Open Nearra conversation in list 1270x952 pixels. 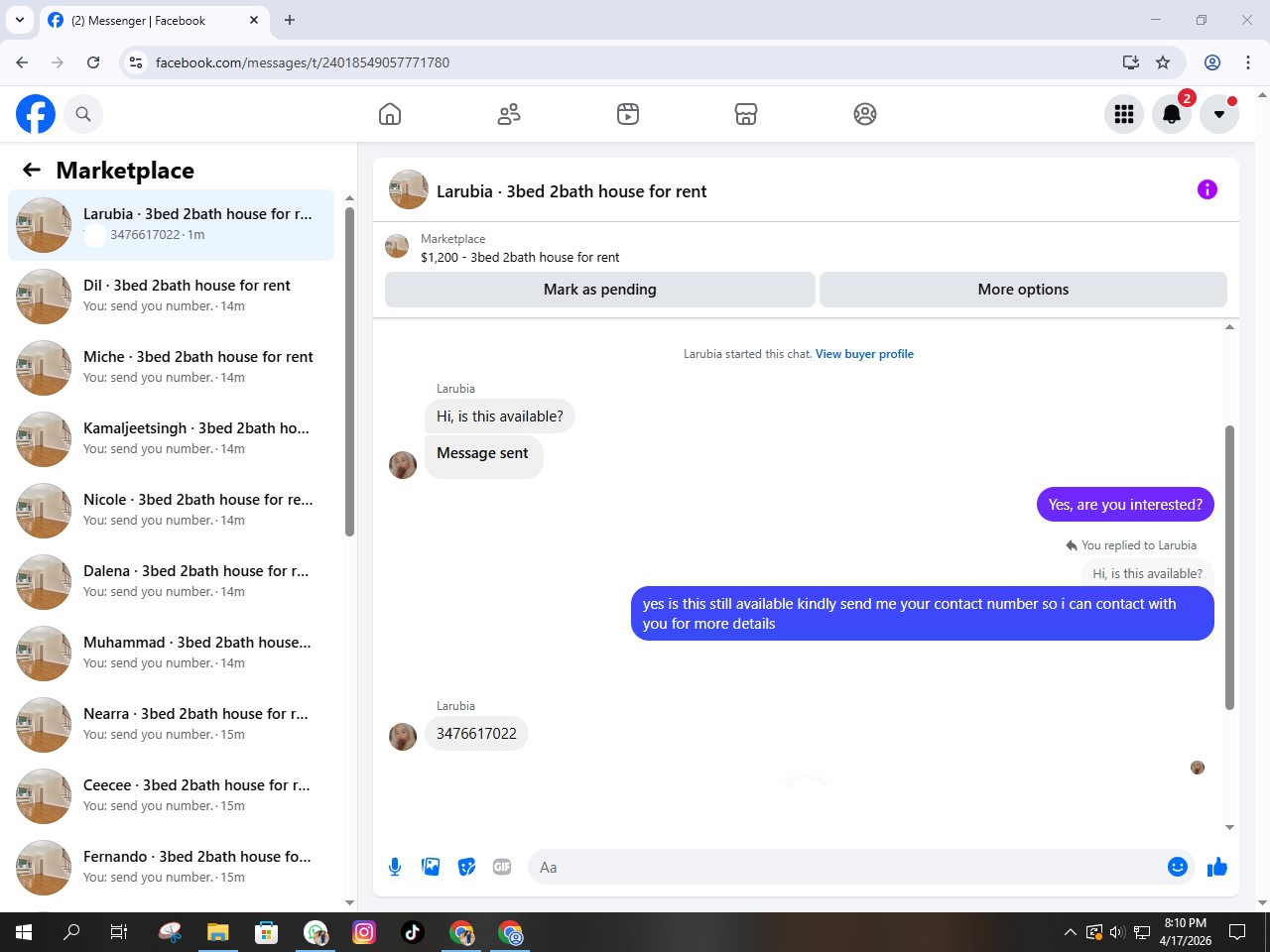[x=171, y=725]
